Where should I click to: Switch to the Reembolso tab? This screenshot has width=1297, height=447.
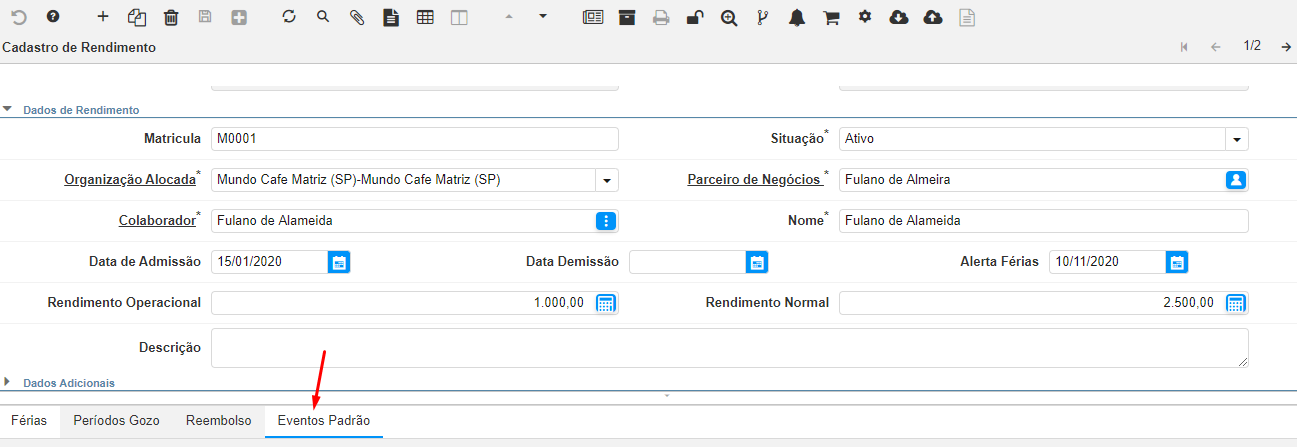pos(219,421)
